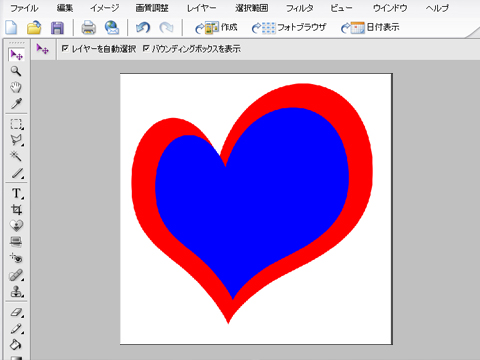
Task: Open the ビュー menu
Action: pos(341,8)
